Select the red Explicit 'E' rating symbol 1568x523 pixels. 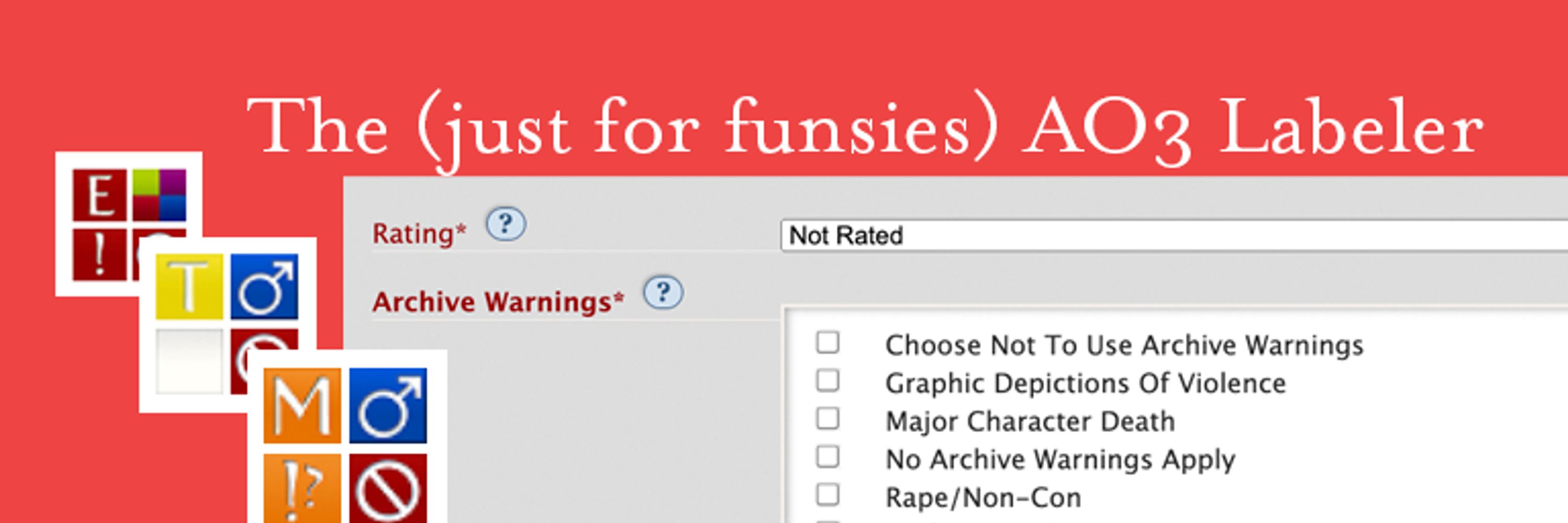(100, 195)
